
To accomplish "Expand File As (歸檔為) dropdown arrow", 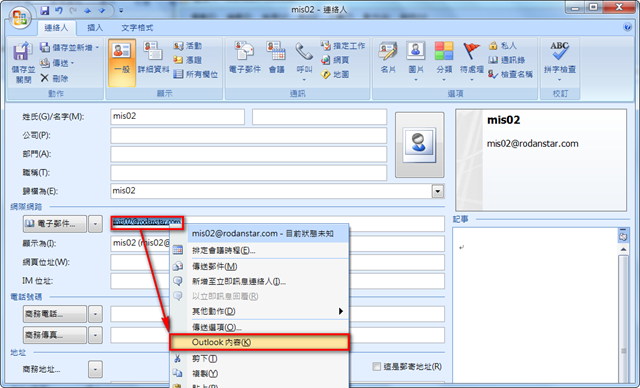I will click(x=438, y=191).
